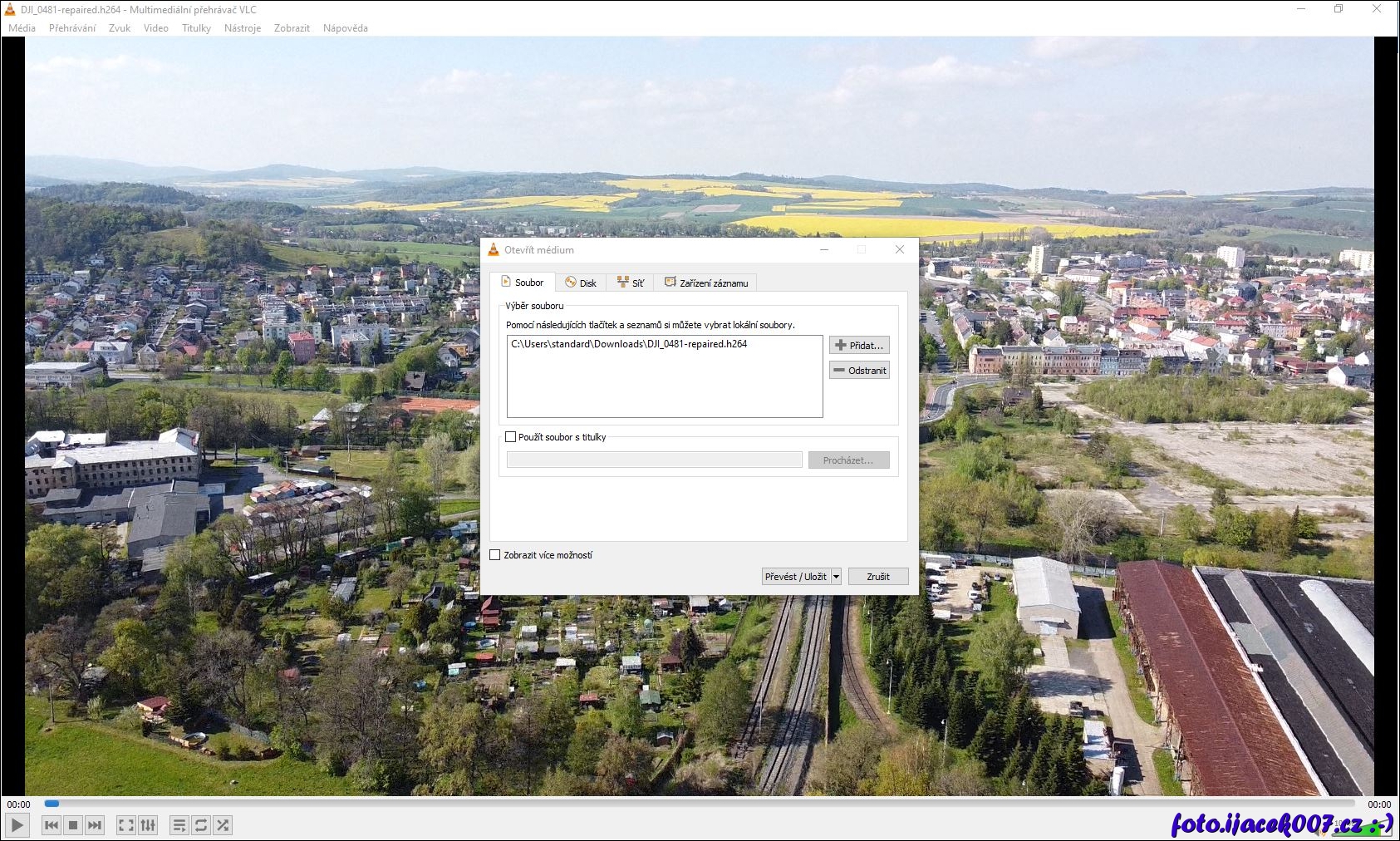Stop playback with the stop icon
Image resolution: width=1400 pixels, height=841 pixels.
(x=73, y=825)
